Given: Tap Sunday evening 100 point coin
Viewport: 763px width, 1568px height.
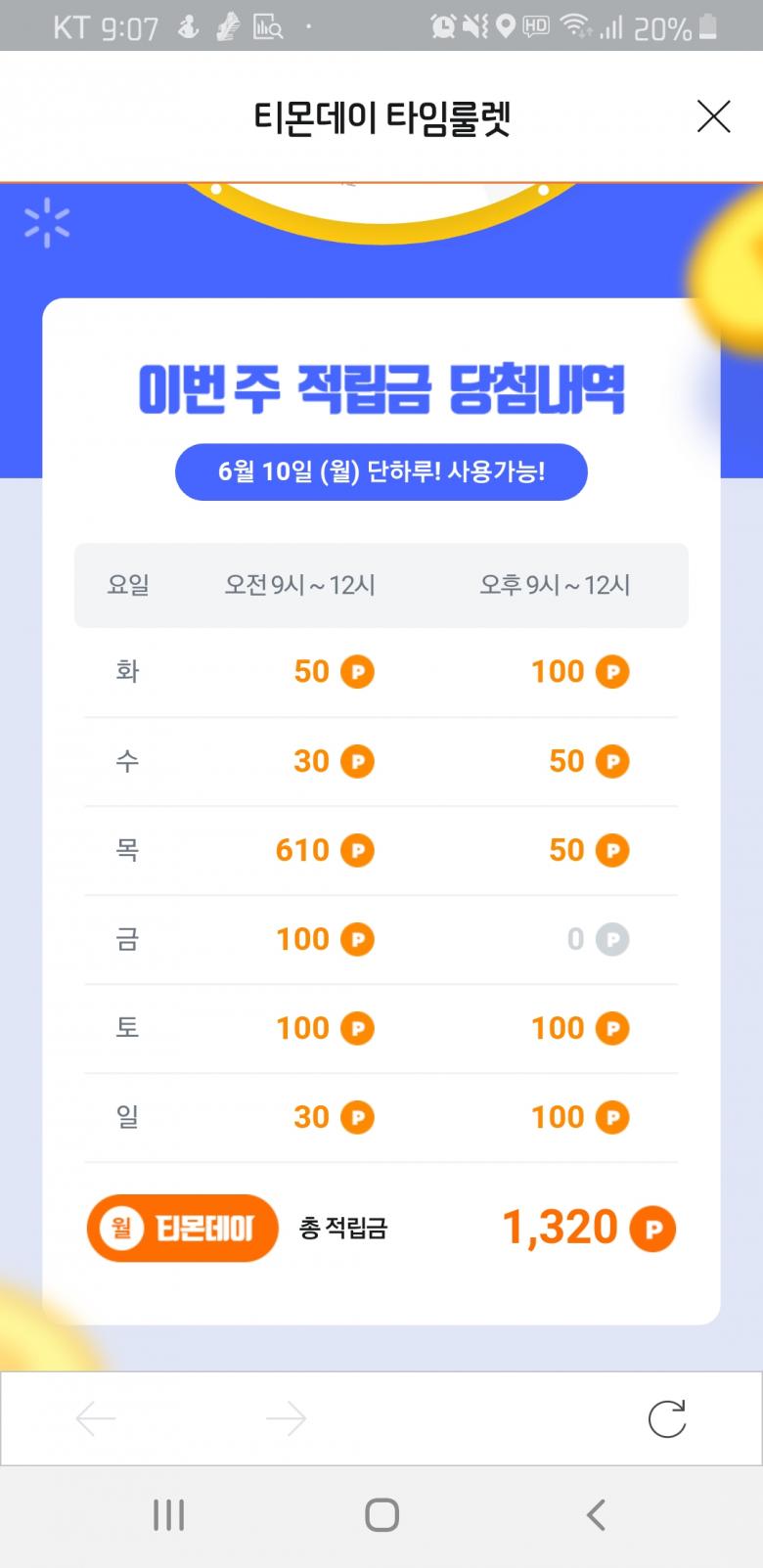Looking at the screenshot, I should (612, 1117).
